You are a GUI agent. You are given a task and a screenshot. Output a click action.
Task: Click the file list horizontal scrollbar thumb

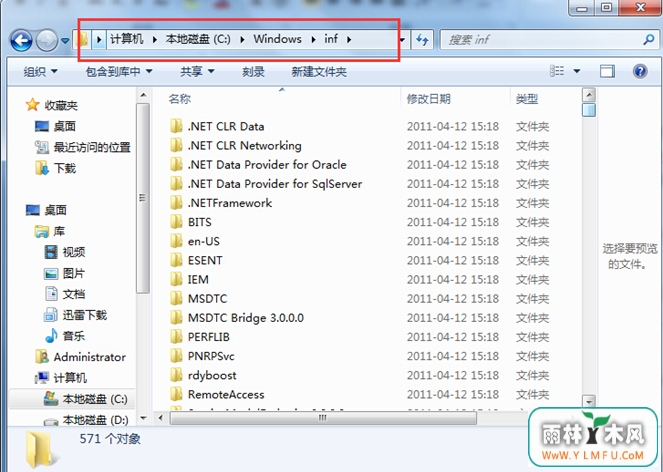coord(323,418)
